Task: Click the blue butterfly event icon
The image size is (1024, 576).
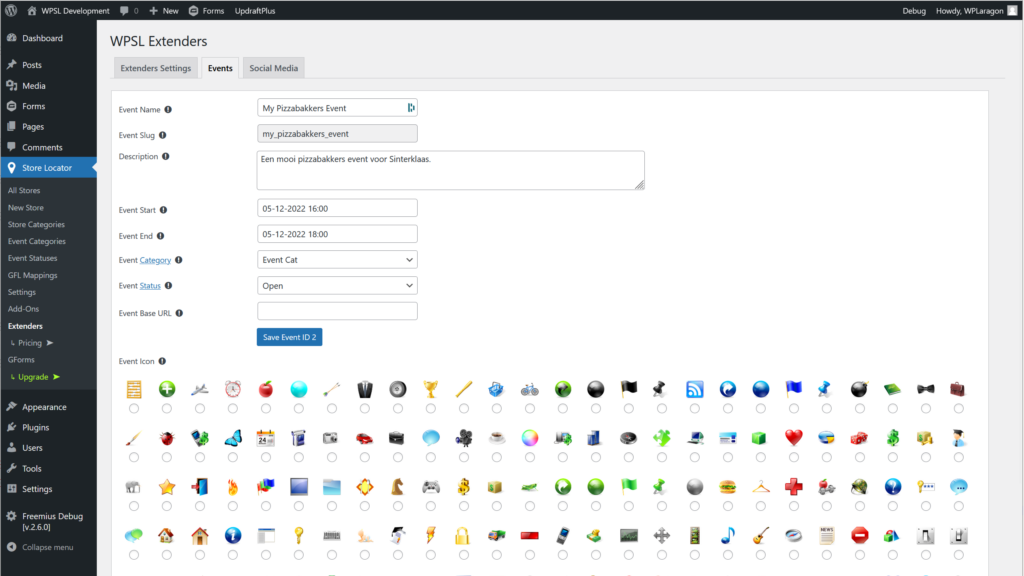Action: (x=233, y=437)
